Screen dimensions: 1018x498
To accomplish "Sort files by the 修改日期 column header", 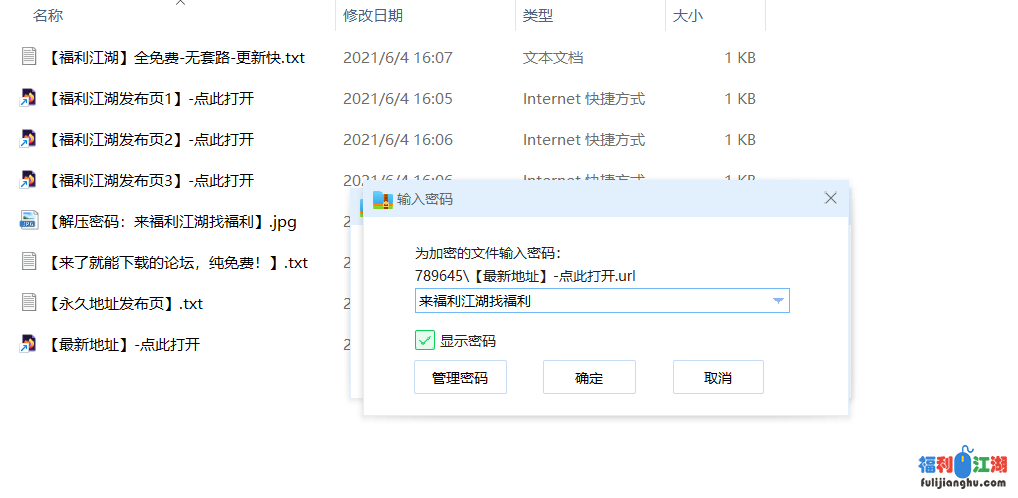I will tap(373, 16).
